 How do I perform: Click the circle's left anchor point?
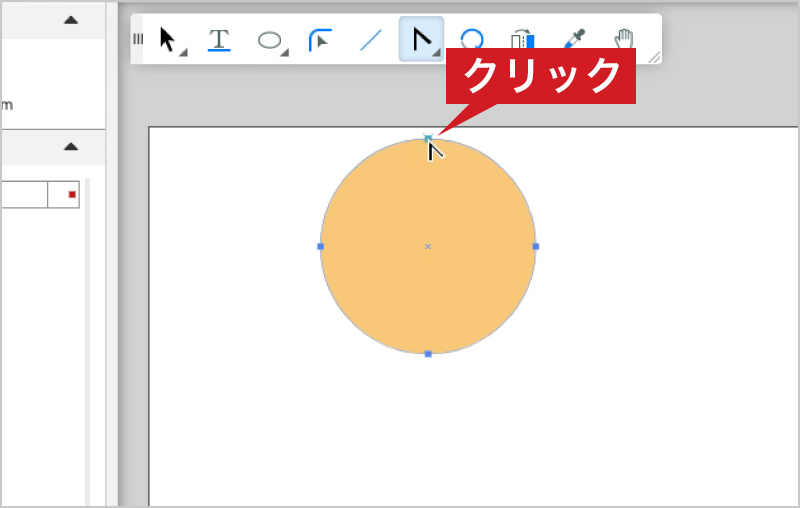pyautogui.click(x=320, y=246)
